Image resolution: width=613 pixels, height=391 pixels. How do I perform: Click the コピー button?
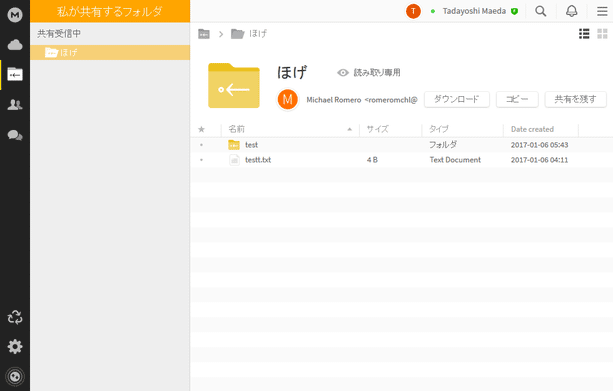click(517, 99)
